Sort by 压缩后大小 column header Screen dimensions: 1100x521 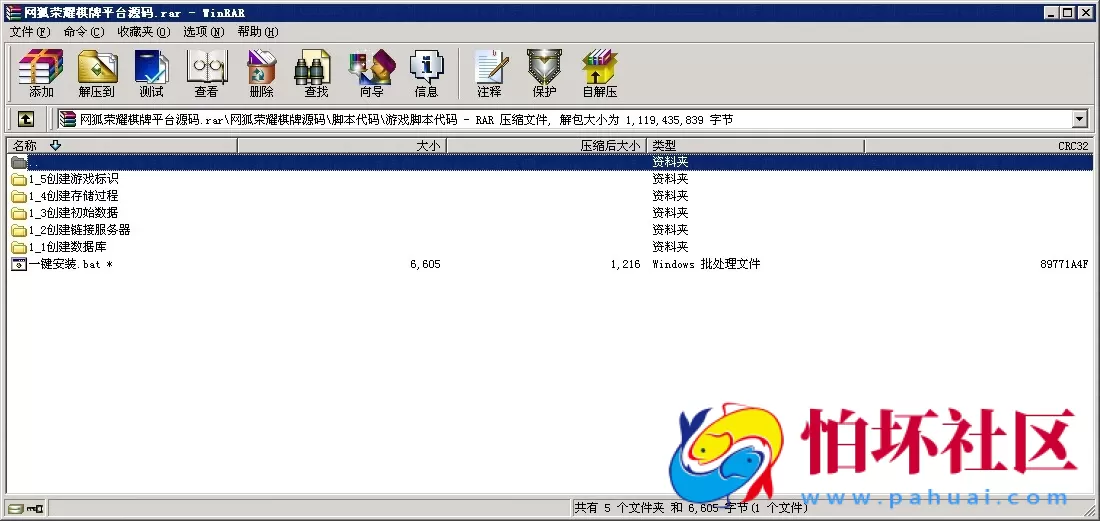(x=546, y=146)
